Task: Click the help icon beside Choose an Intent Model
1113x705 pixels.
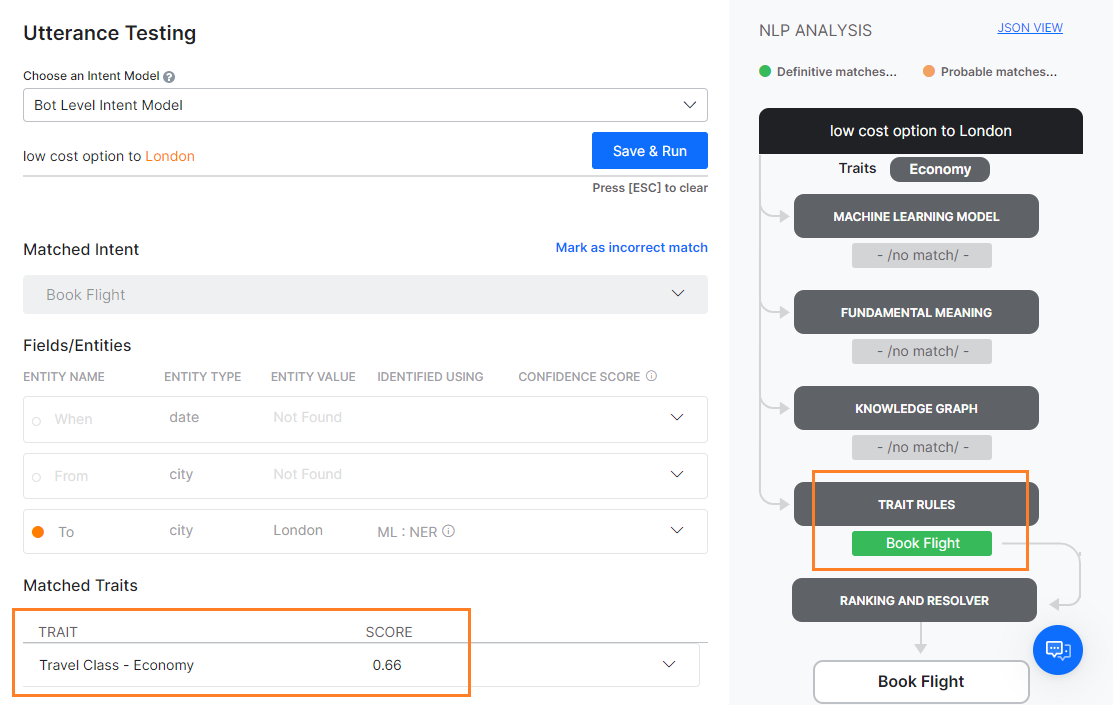Action: (x=169, y=77)
